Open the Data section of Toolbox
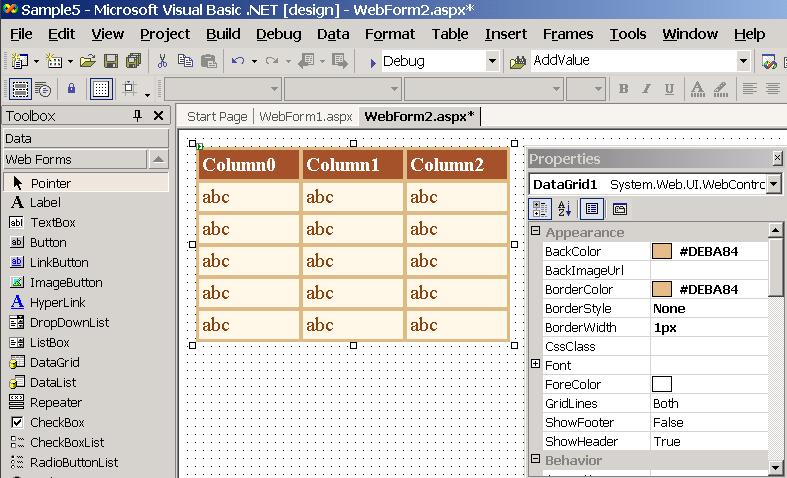This screenshot has height=478, width=787. (86, 139)
